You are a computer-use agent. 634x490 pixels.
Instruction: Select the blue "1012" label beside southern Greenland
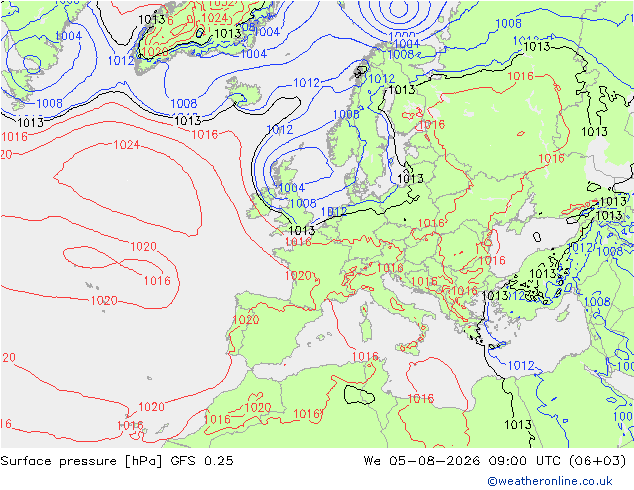coord(121,61)
